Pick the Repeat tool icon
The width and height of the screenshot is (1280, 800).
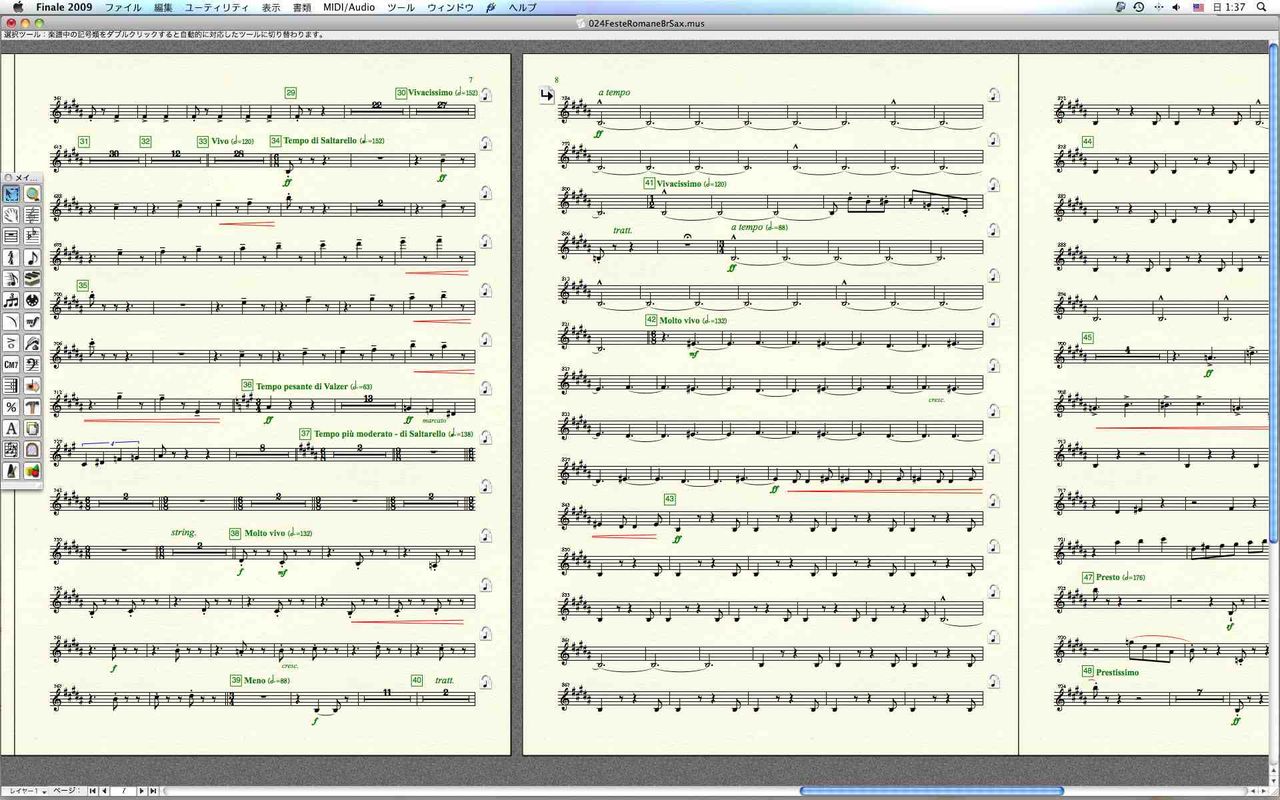pyautogui.click(x=12, y=386)
